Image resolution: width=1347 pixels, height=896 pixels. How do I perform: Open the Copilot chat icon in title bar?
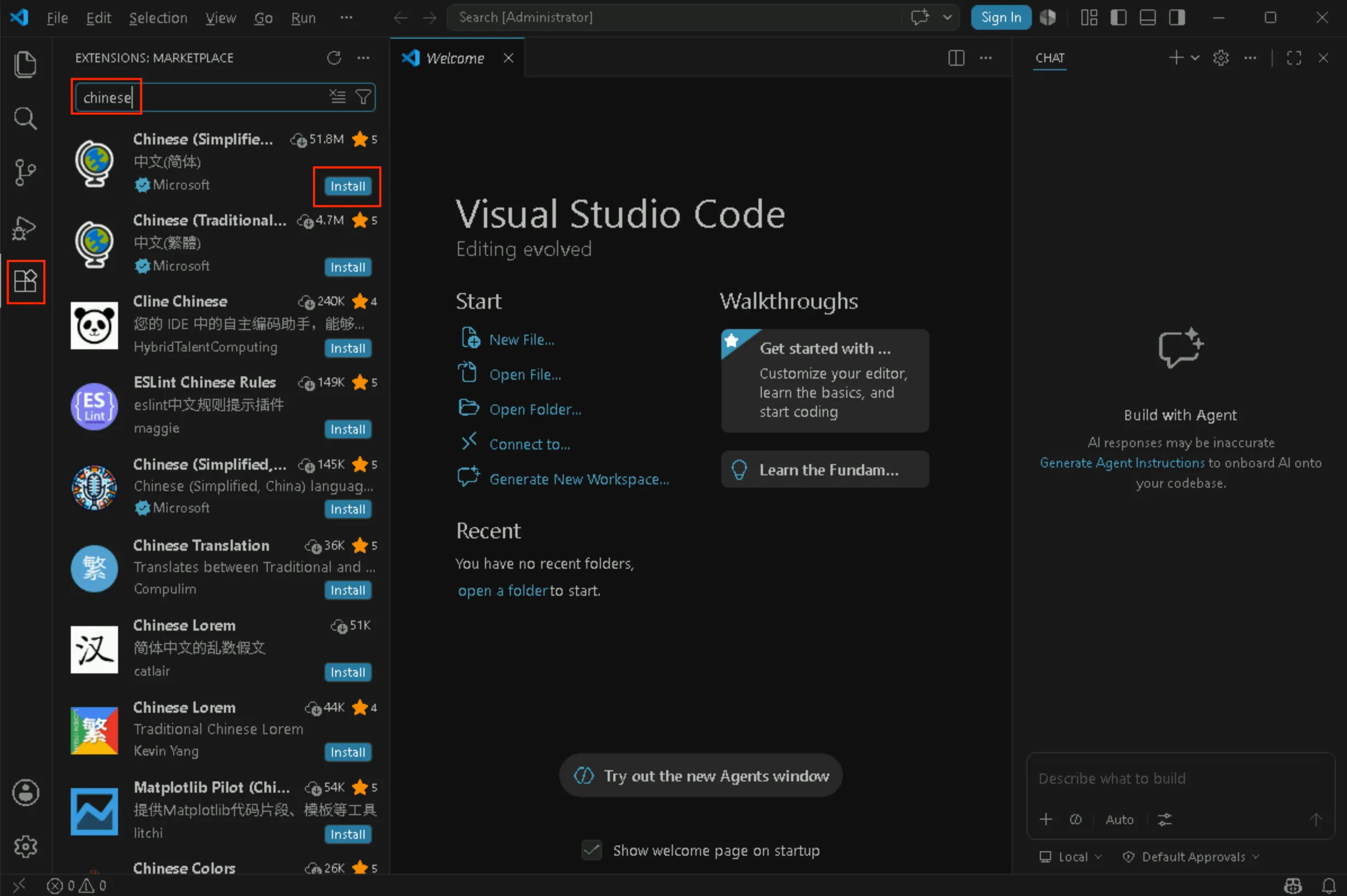pos(920,17)
